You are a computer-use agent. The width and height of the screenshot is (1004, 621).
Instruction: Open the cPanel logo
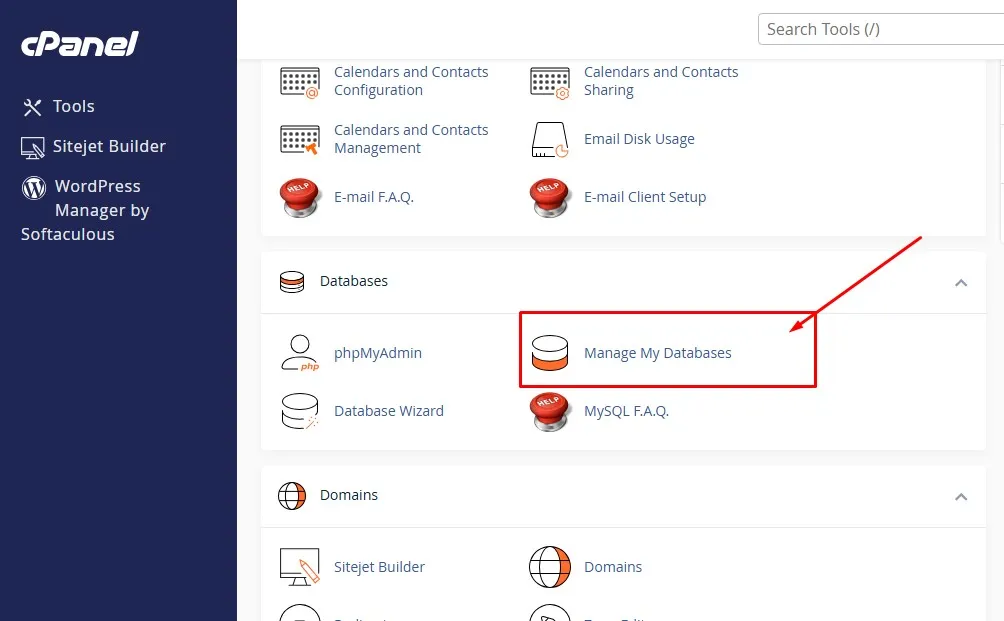(x=80, y=43)
